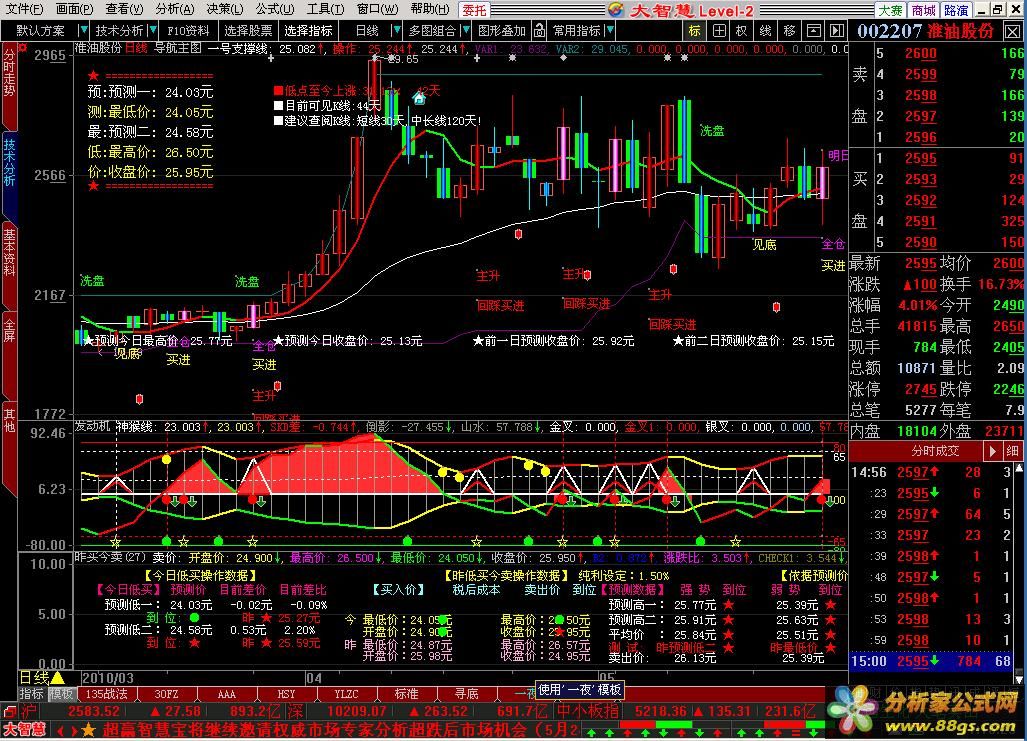
Task: Click the yellow triangle marker next to 日线
Action: click(x=58, y=677)
